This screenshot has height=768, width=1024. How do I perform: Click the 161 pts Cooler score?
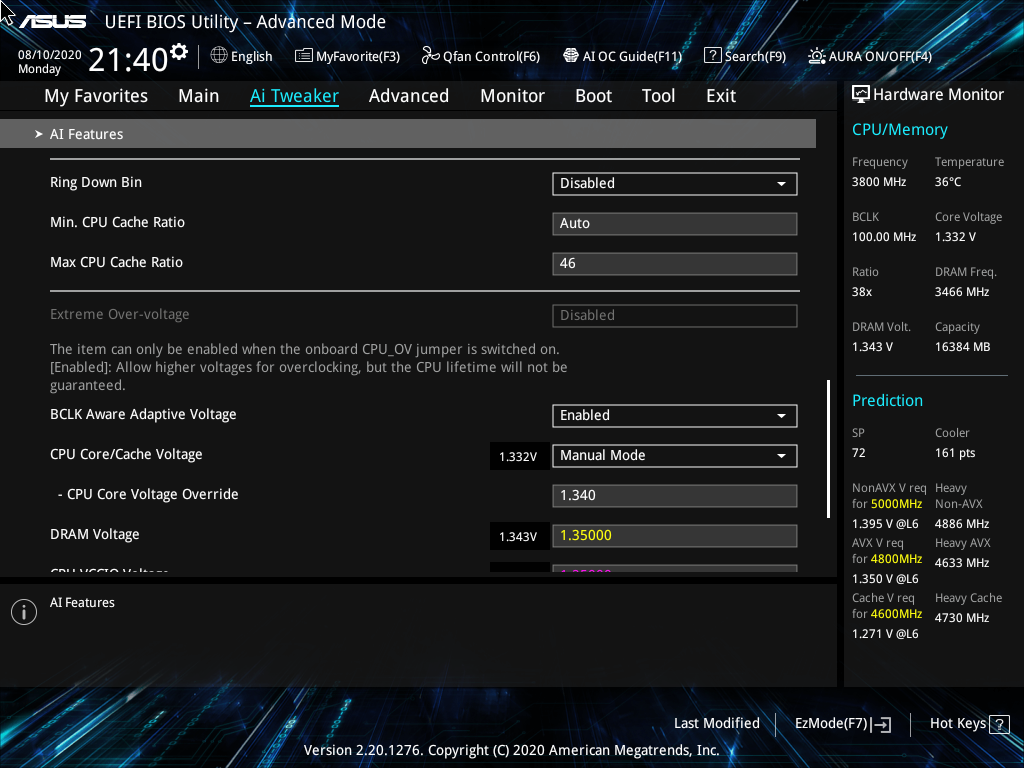[955, 453]
